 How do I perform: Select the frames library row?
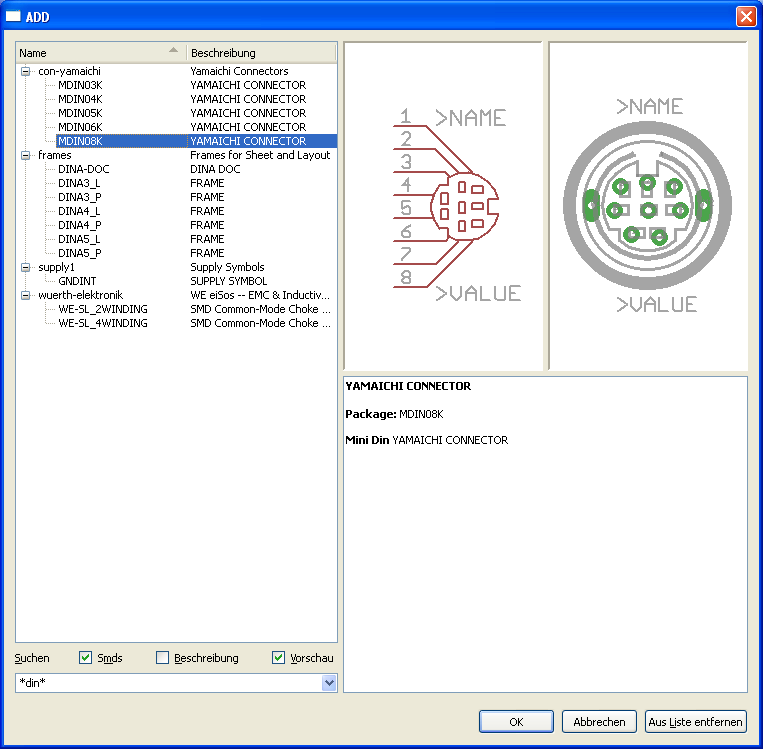coord(54,155)
